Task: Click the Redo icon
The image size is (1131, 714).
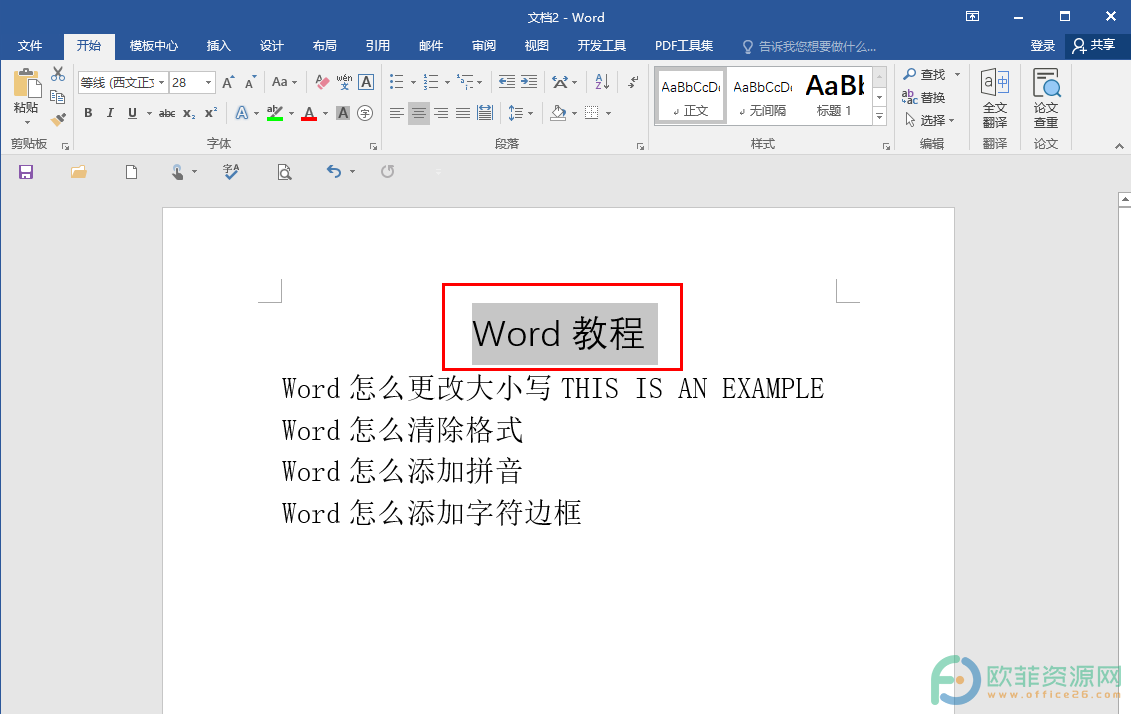Action: pos(387,172)
